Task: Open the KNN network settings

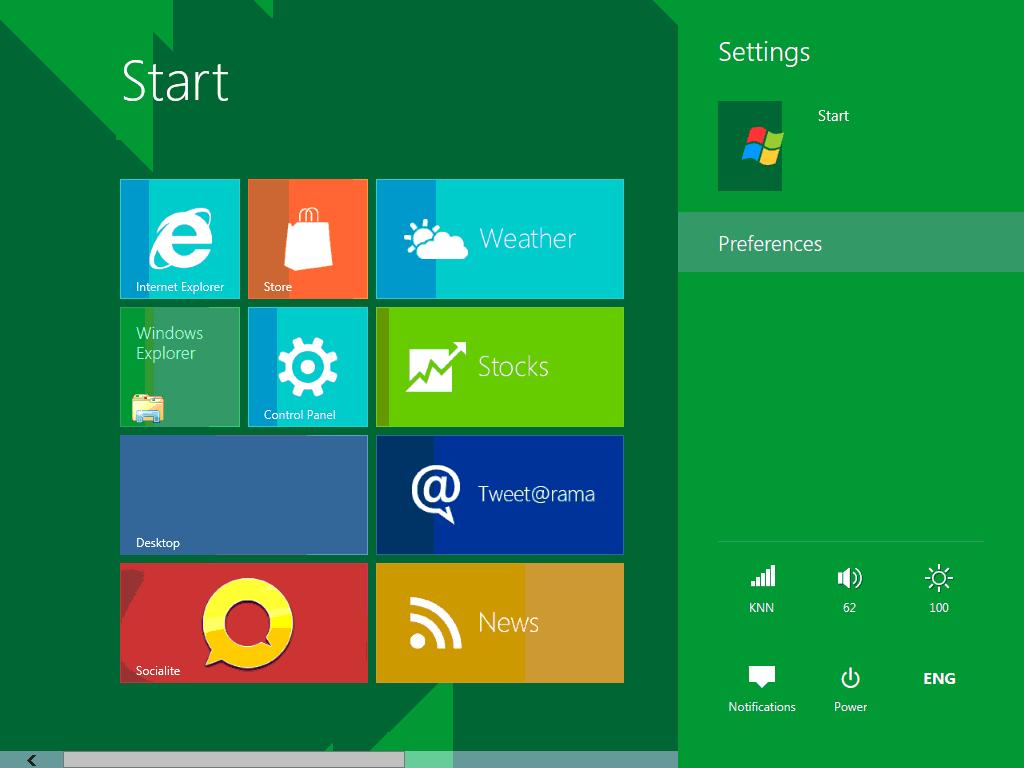Action: pos(761,585)
